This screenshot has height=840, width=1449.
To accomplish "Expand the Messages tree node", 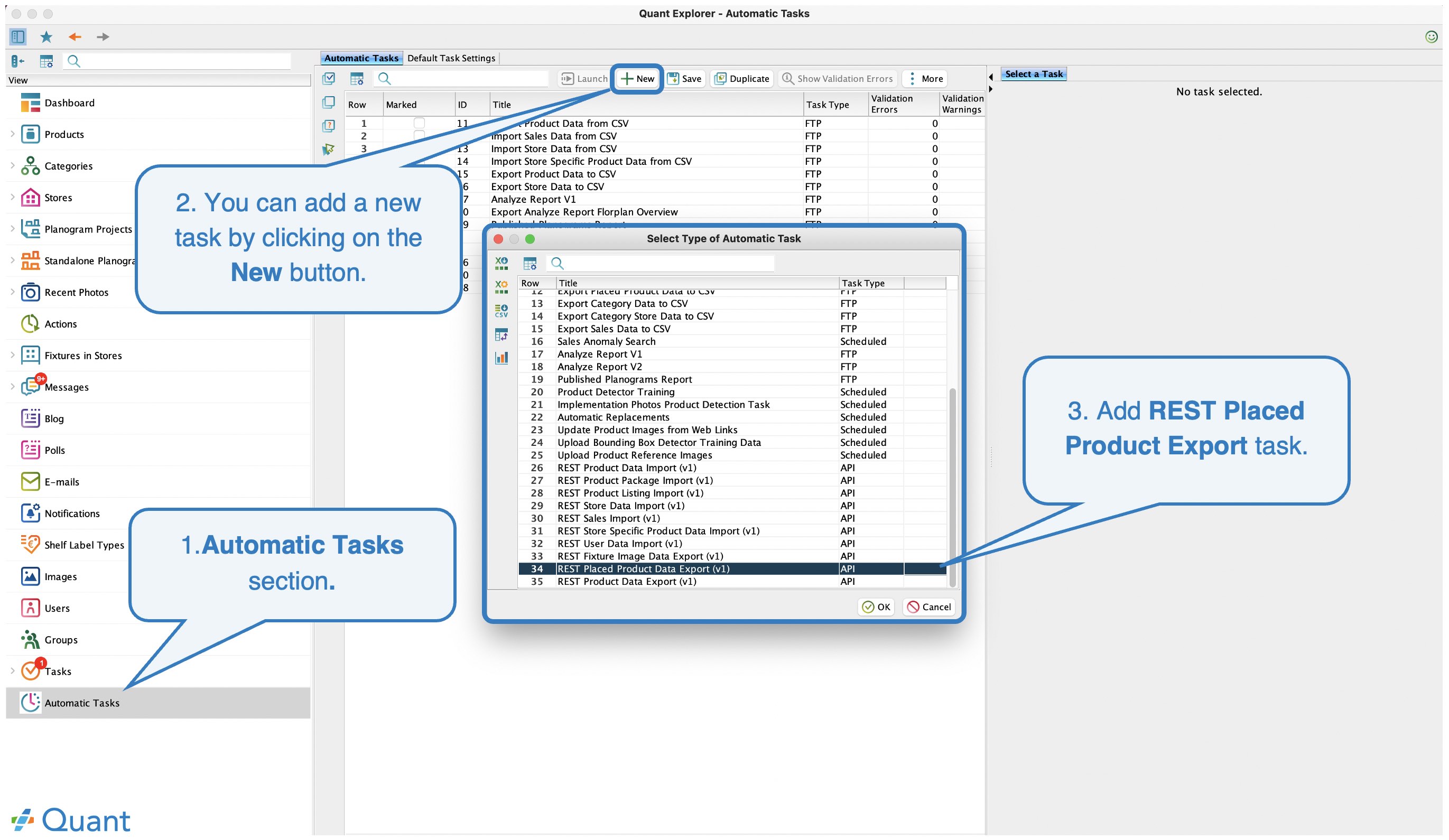I will pos(13,387).
